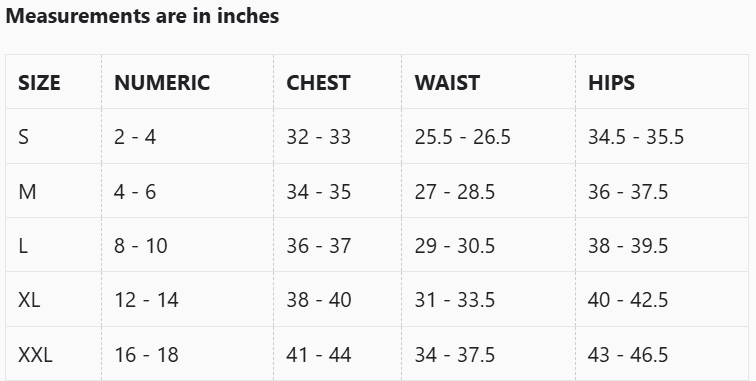Click the Measurements are in inches heading
The image size is (756, 381).
[142, 15]
